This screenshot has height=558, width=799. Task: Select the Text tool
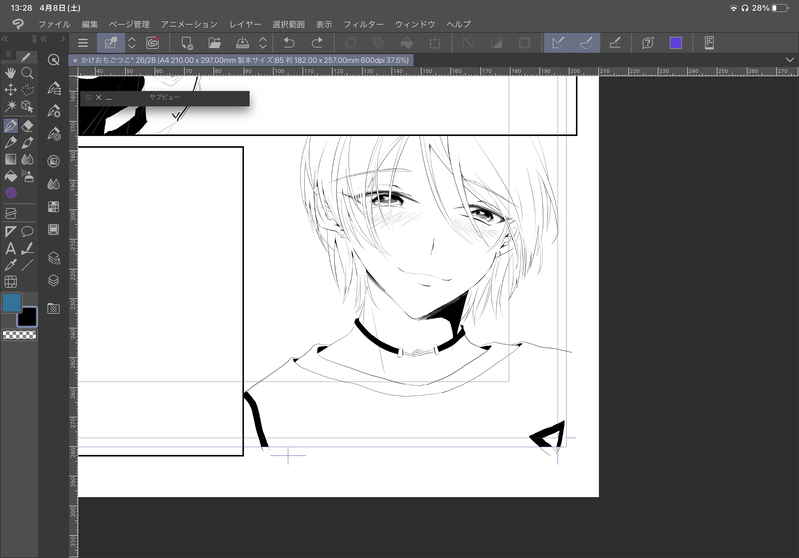(x=10, y=249)
